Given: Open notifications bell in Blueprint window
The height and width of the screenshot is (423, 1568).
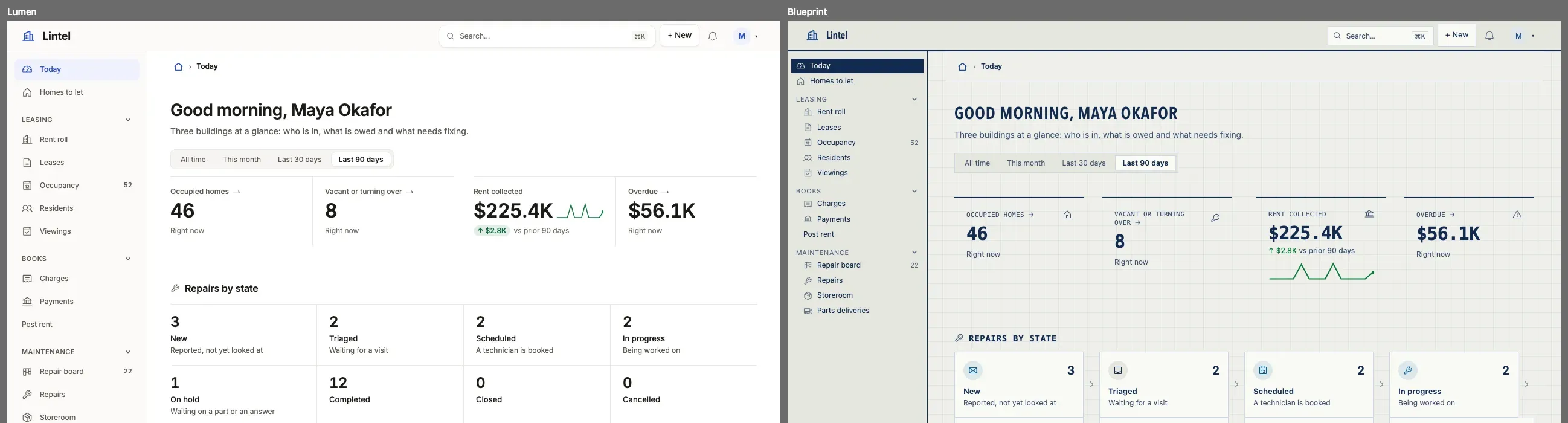Looking at the screenshot, I should click(1489, 36).
